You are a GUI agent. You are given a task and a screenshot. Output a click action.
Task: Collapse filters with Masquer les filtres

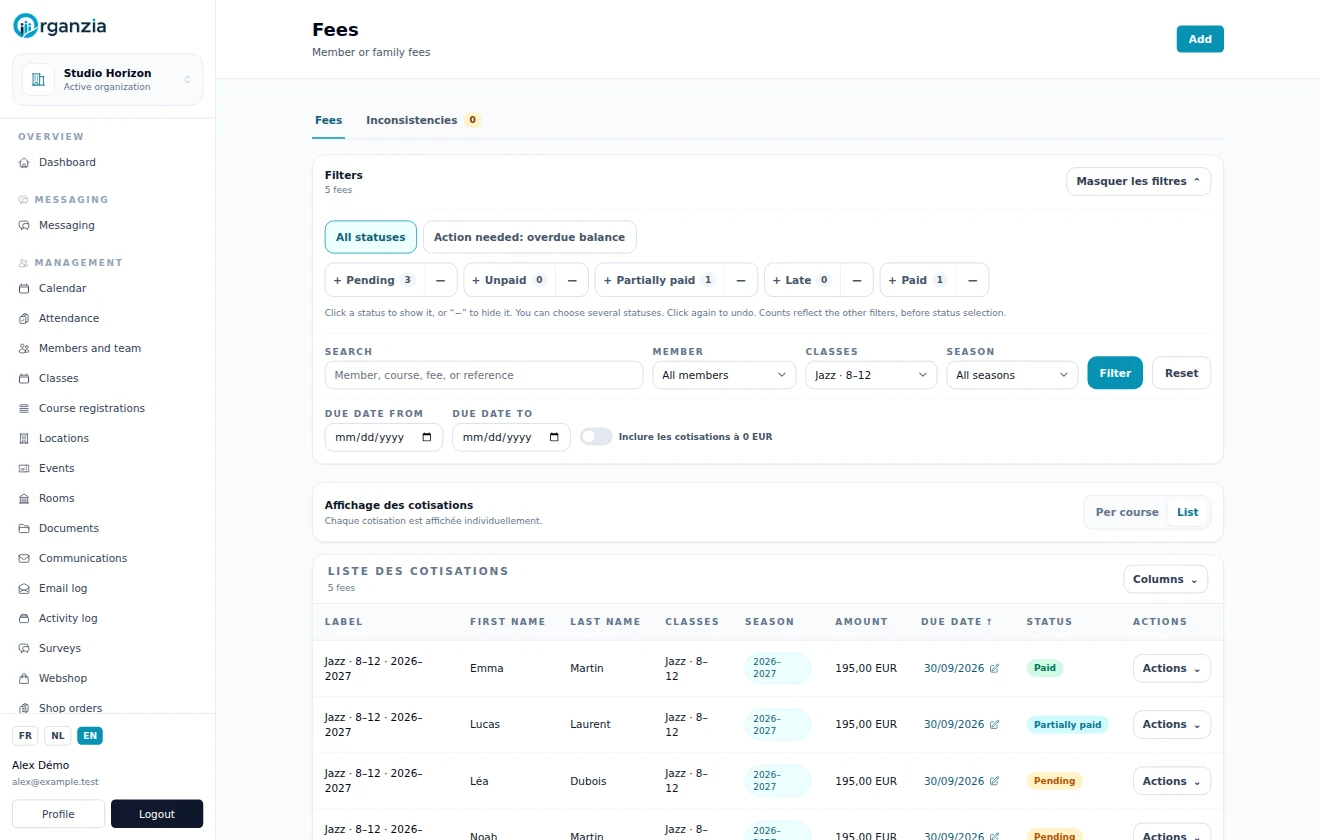1138,181
